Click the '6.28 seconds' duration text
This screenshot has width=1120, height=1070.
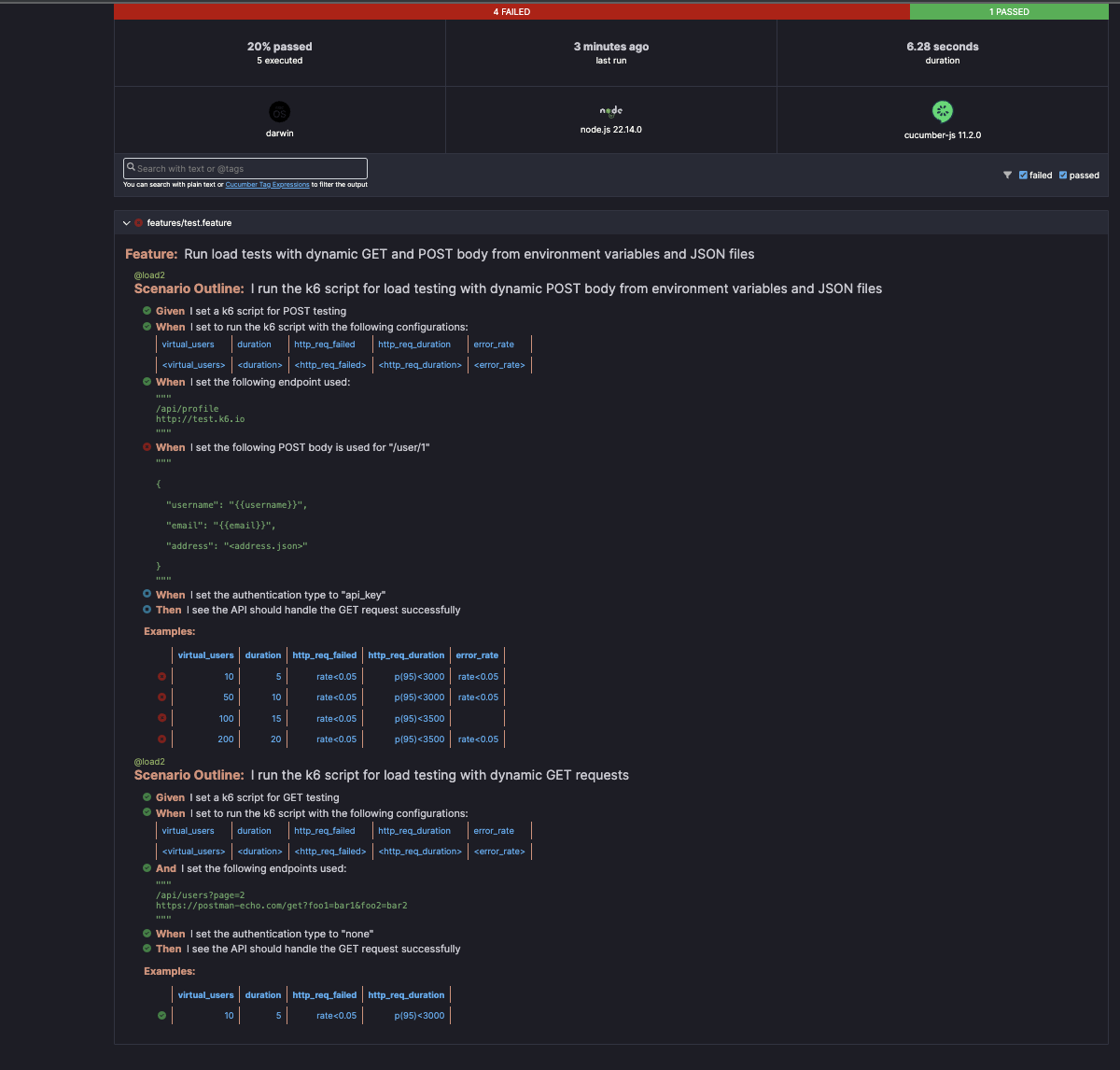tap(943, 47)
